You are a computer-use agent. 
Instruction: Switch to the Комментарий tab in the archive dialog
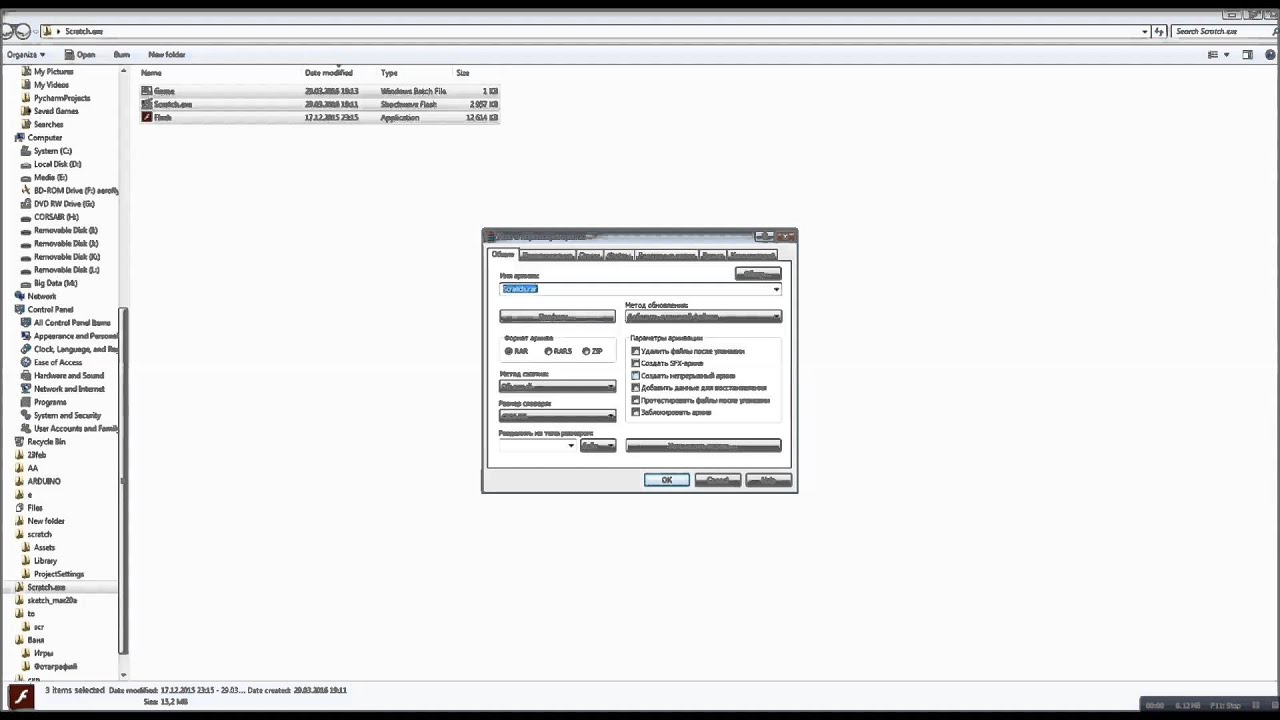coord(752,256)
